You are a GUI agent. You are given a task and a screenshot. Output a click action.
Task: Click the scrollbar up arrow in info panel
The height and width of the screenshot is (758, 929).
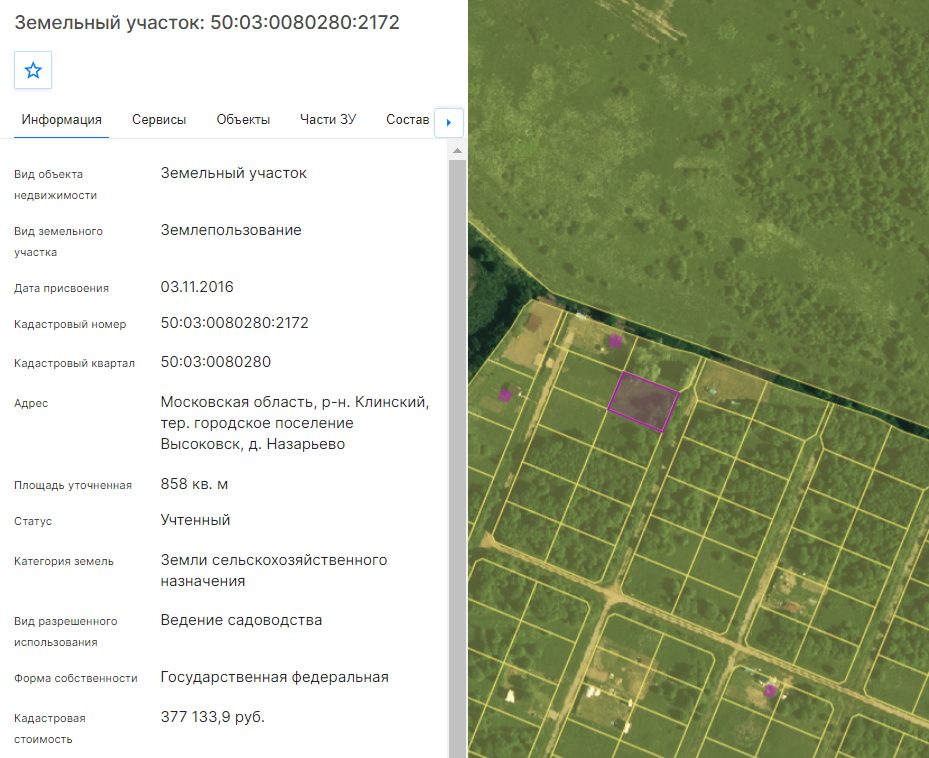point(457,151)
